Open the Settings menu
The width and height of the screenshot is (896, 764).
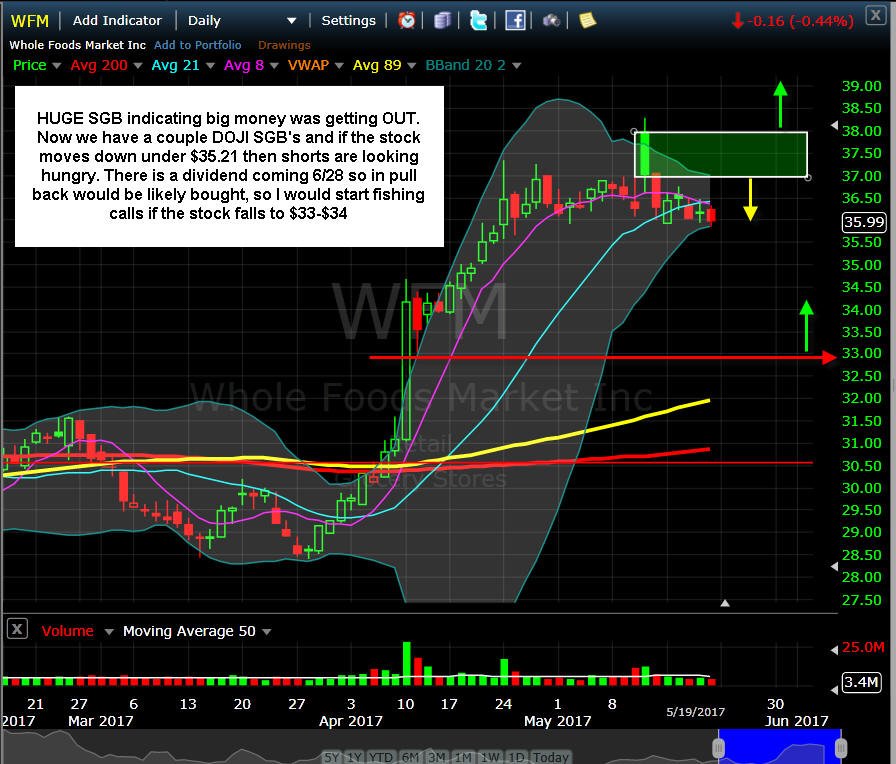point(349,21)
